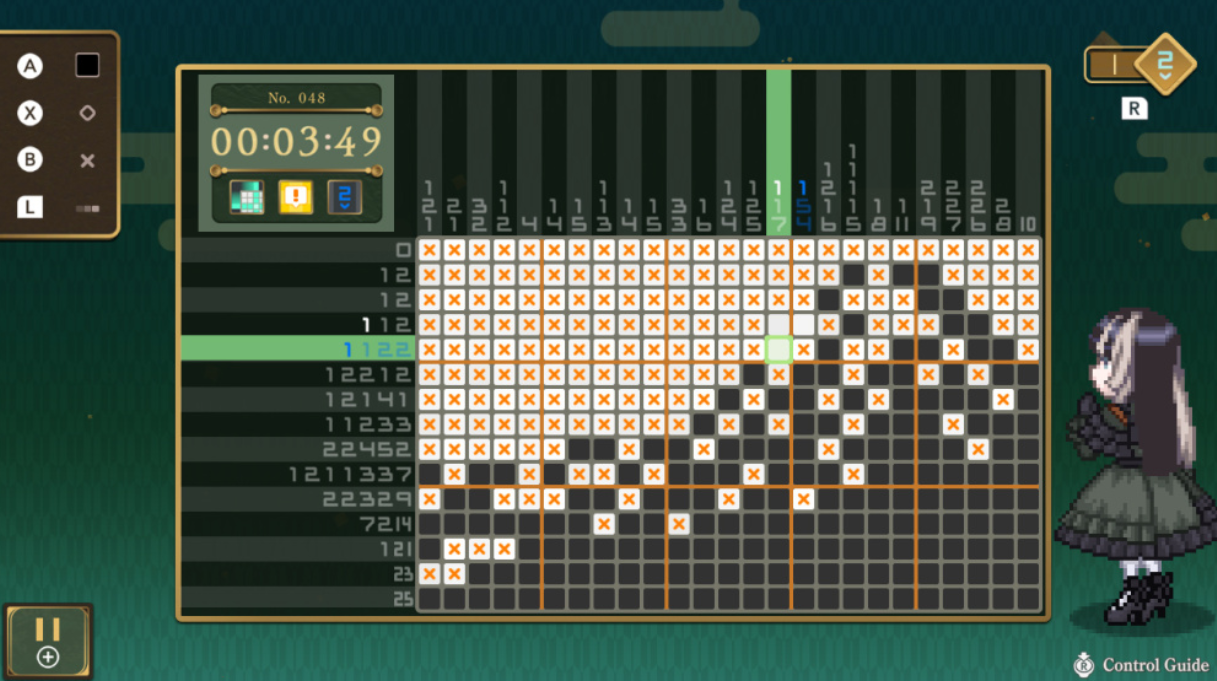
Task: Click the controller icon beside Control Guide
Action: (x=1086, y=665)
